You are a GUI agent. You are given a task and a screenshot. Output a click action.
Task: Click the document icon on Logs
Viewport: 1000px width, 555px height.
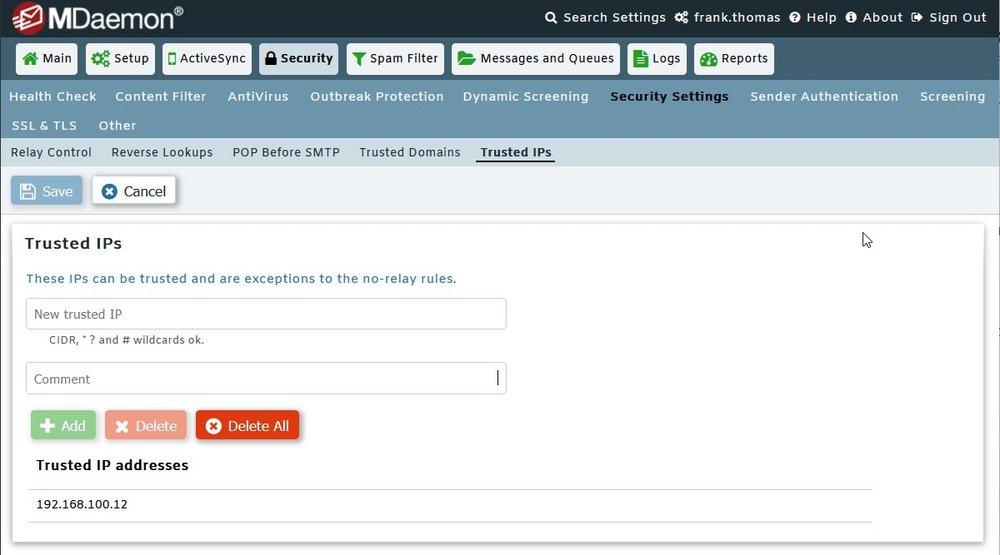coord(640,59)
